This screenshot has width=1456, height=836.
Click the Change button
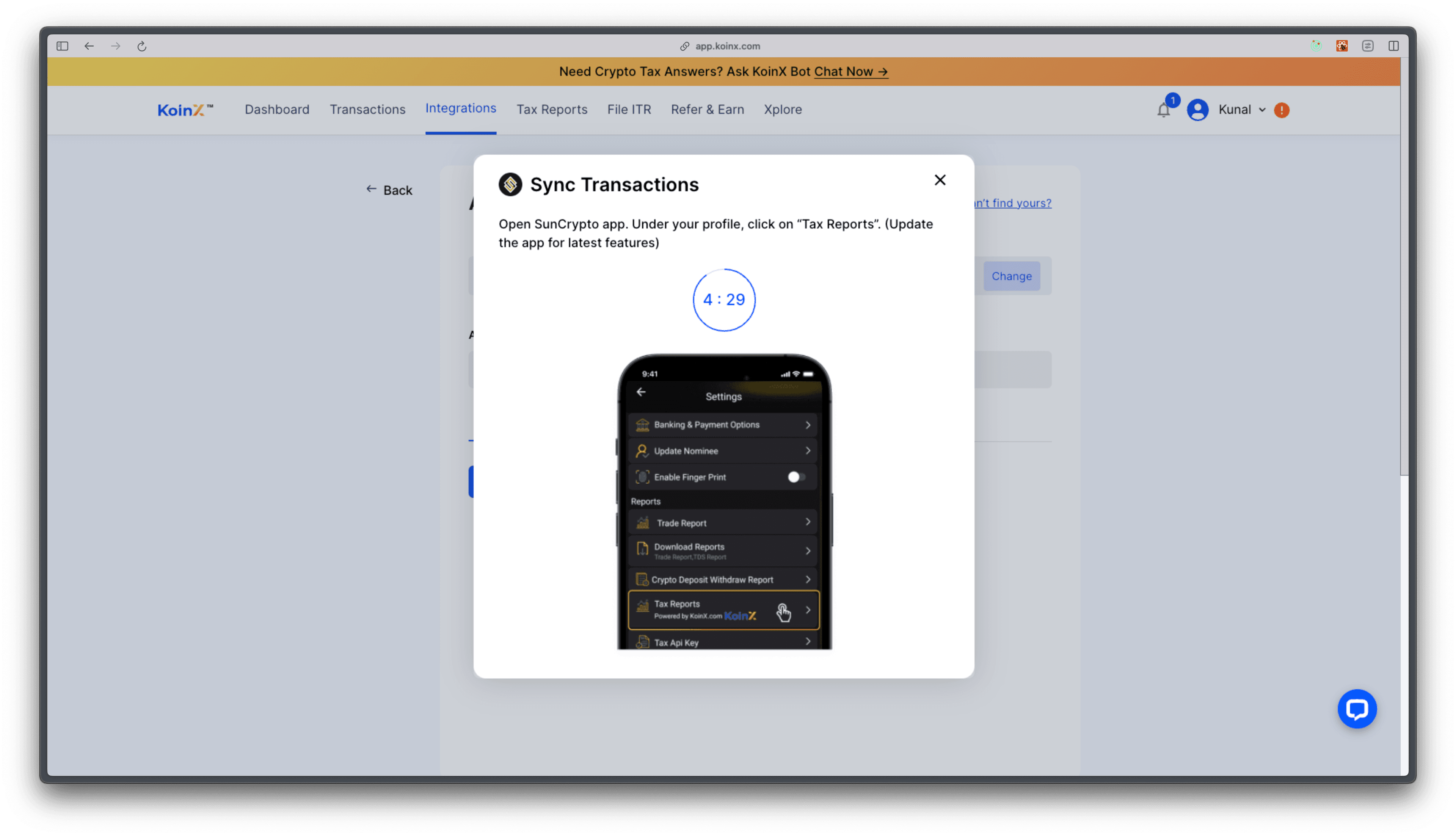pyautogui.click(x=1012, y=276)
